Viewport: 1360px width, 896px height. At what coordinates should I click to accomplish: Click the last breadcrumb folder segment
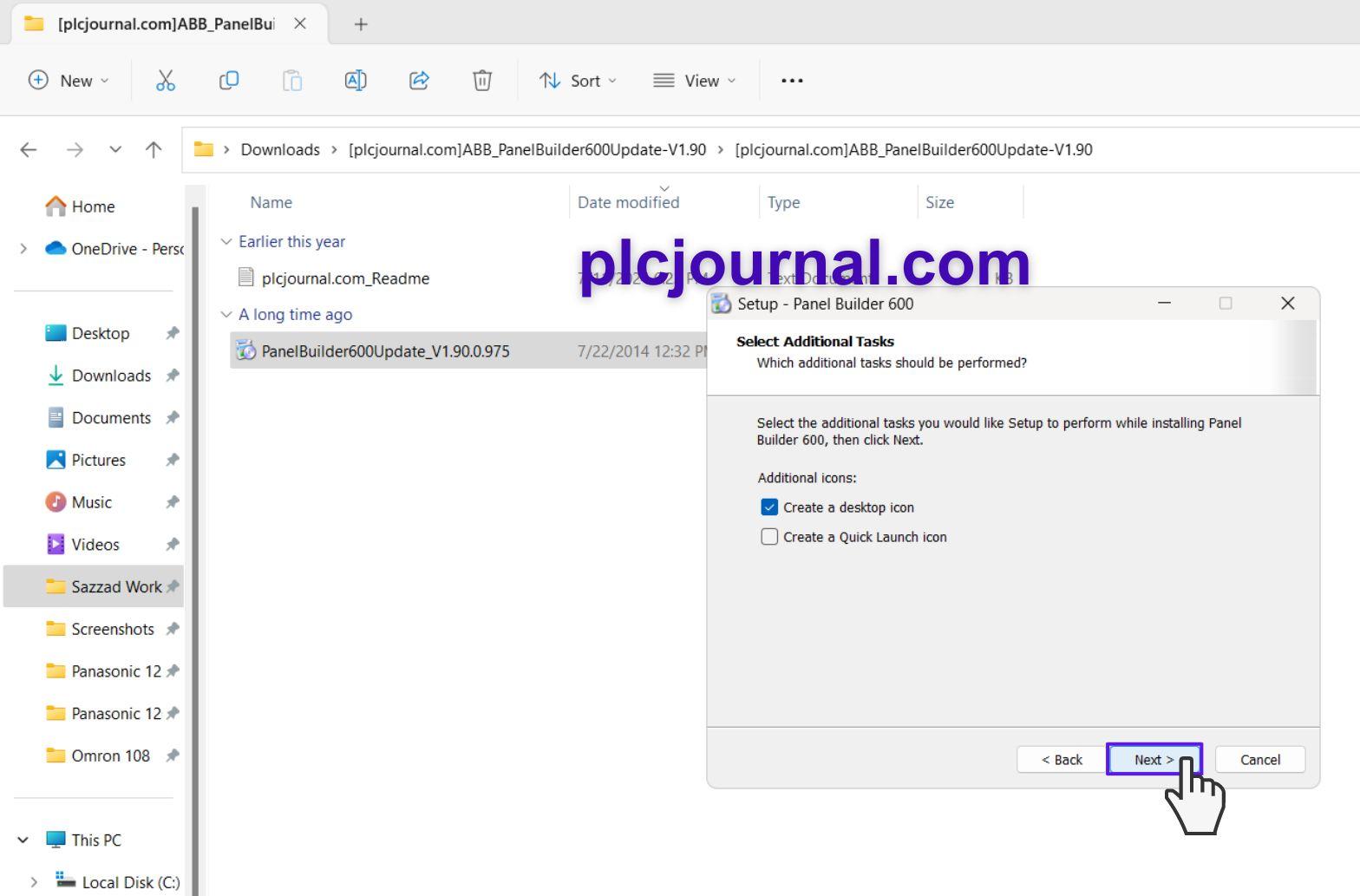point(913,149)
